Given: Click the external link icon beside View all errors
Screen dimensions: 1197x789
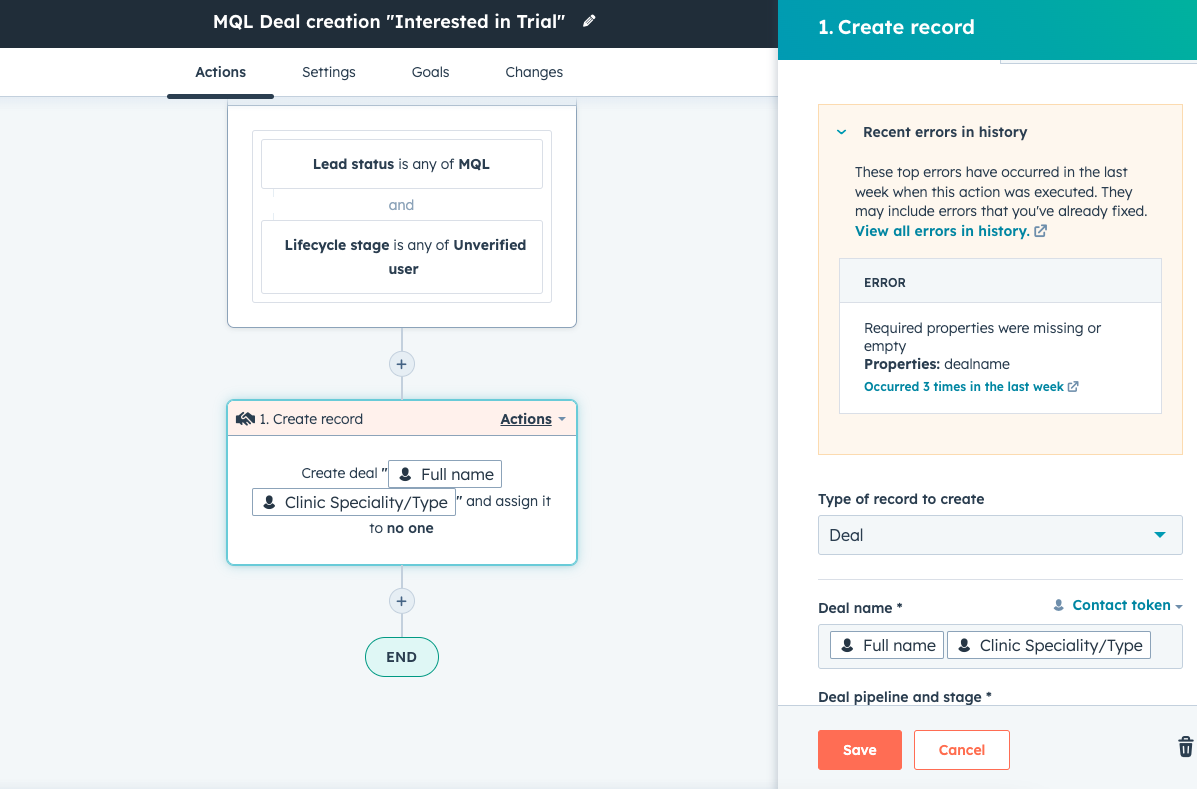Looking at the screenshot, I should coord(1041,230).
